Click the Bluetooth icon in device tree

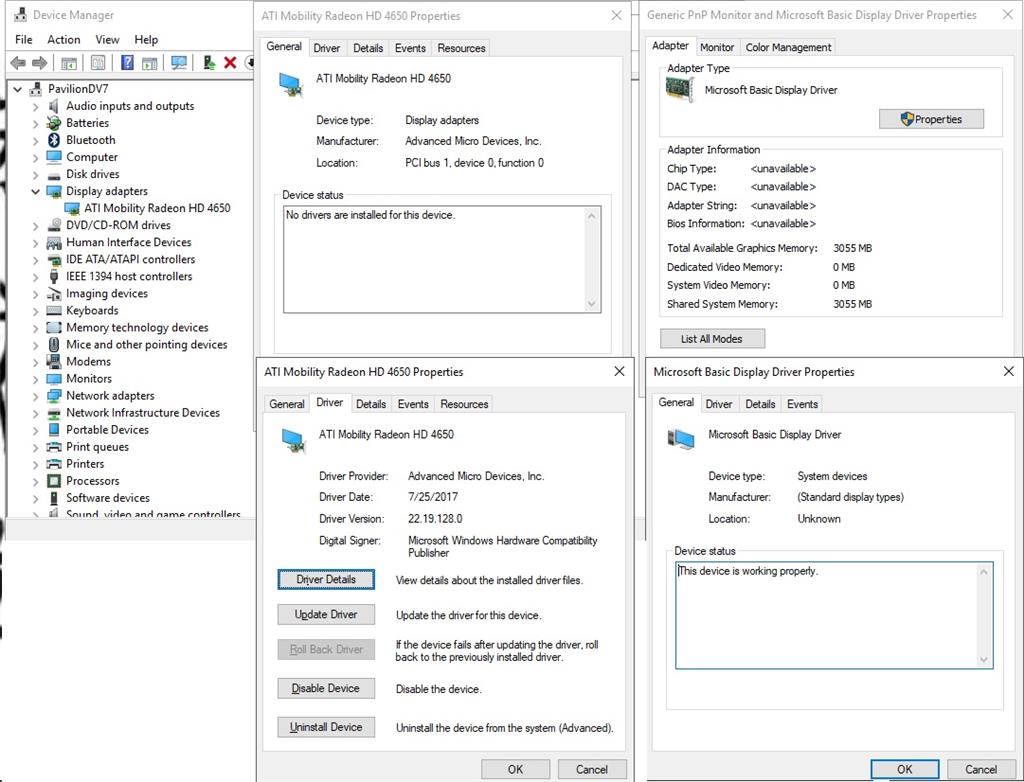click(54, 140)
